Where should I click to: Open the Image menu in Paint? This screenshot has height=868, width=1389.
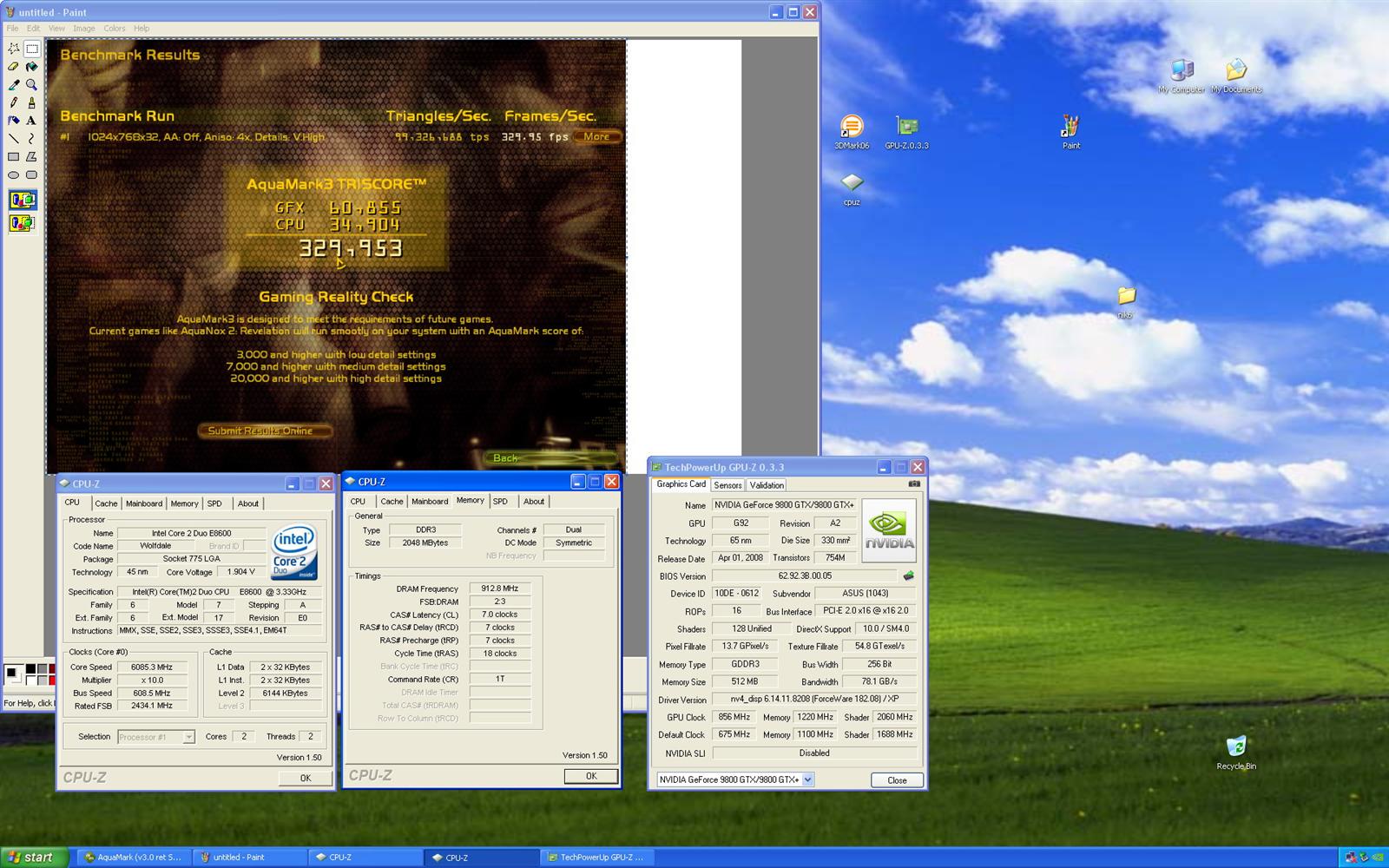coord(84,29)
